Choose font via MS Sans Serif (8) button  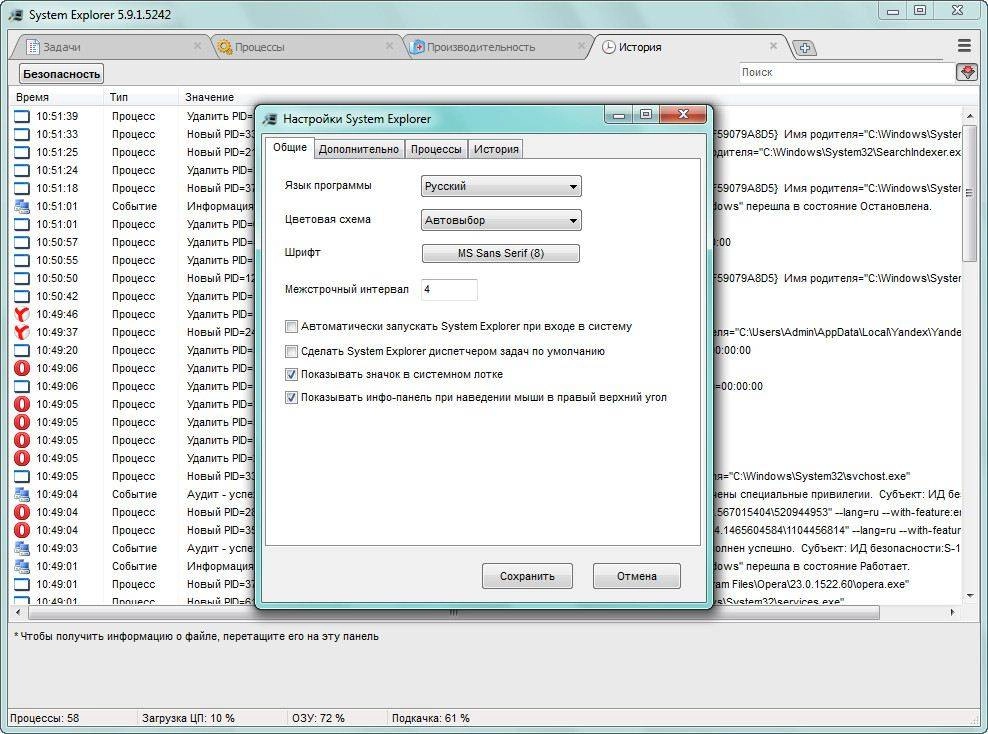pyautogui.click(x=500, y=253)
